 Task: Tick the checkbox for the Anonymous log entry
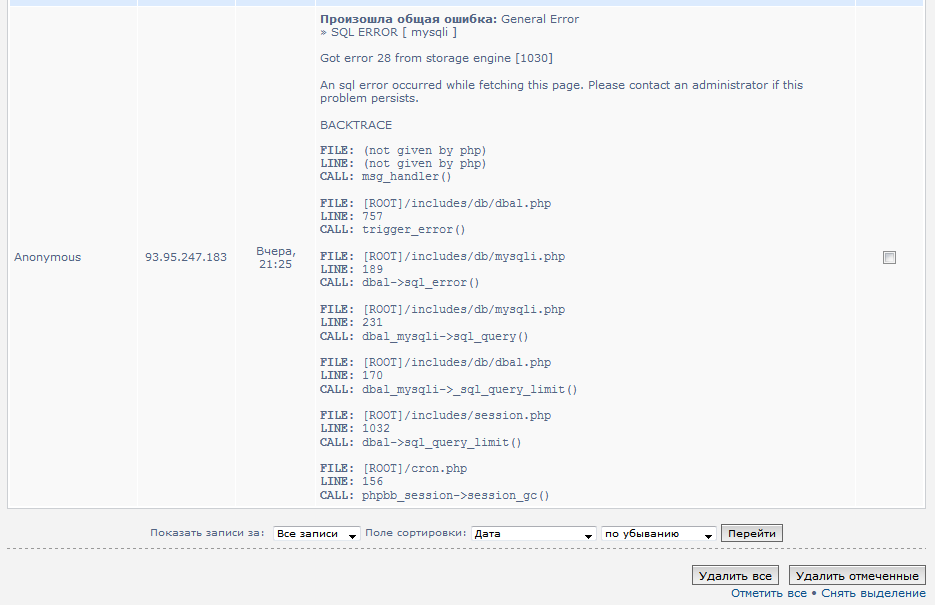(x=889, y=257)
